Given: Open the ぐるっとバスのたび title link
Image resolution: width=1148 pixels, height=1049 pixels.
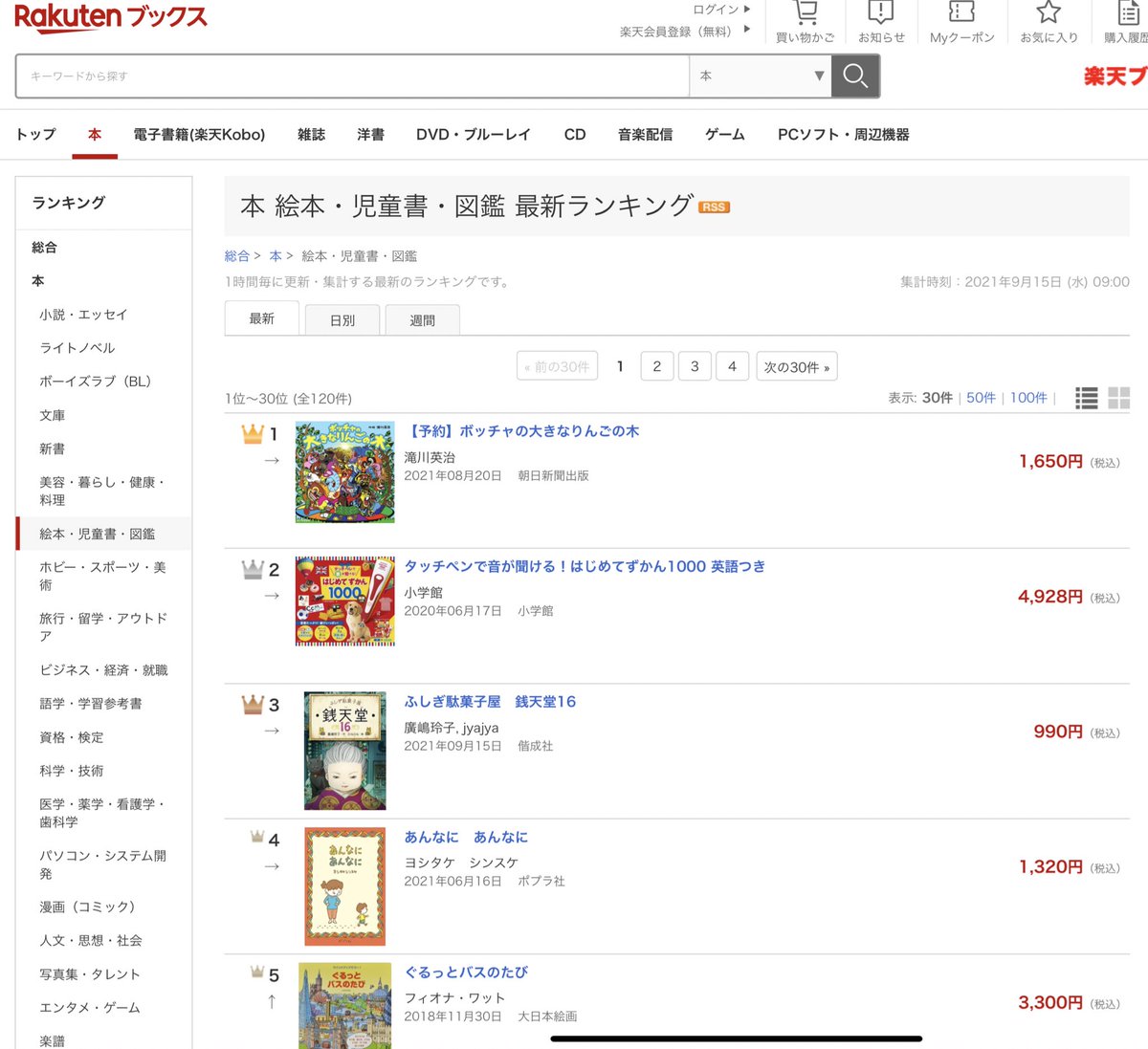Looking at the screenshot, I should pyautogui.click(x=466, y=973).
